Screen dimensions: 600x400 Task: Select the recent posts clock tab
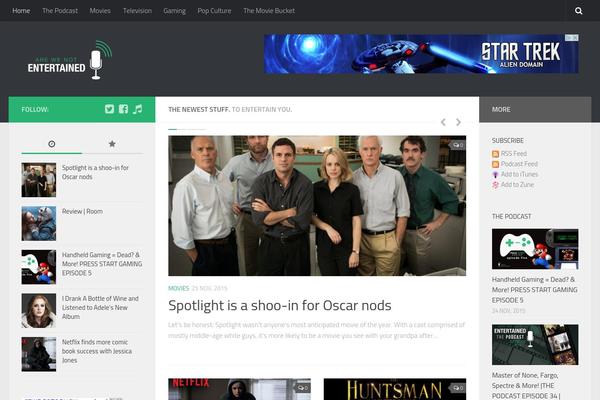coord(52,144)
